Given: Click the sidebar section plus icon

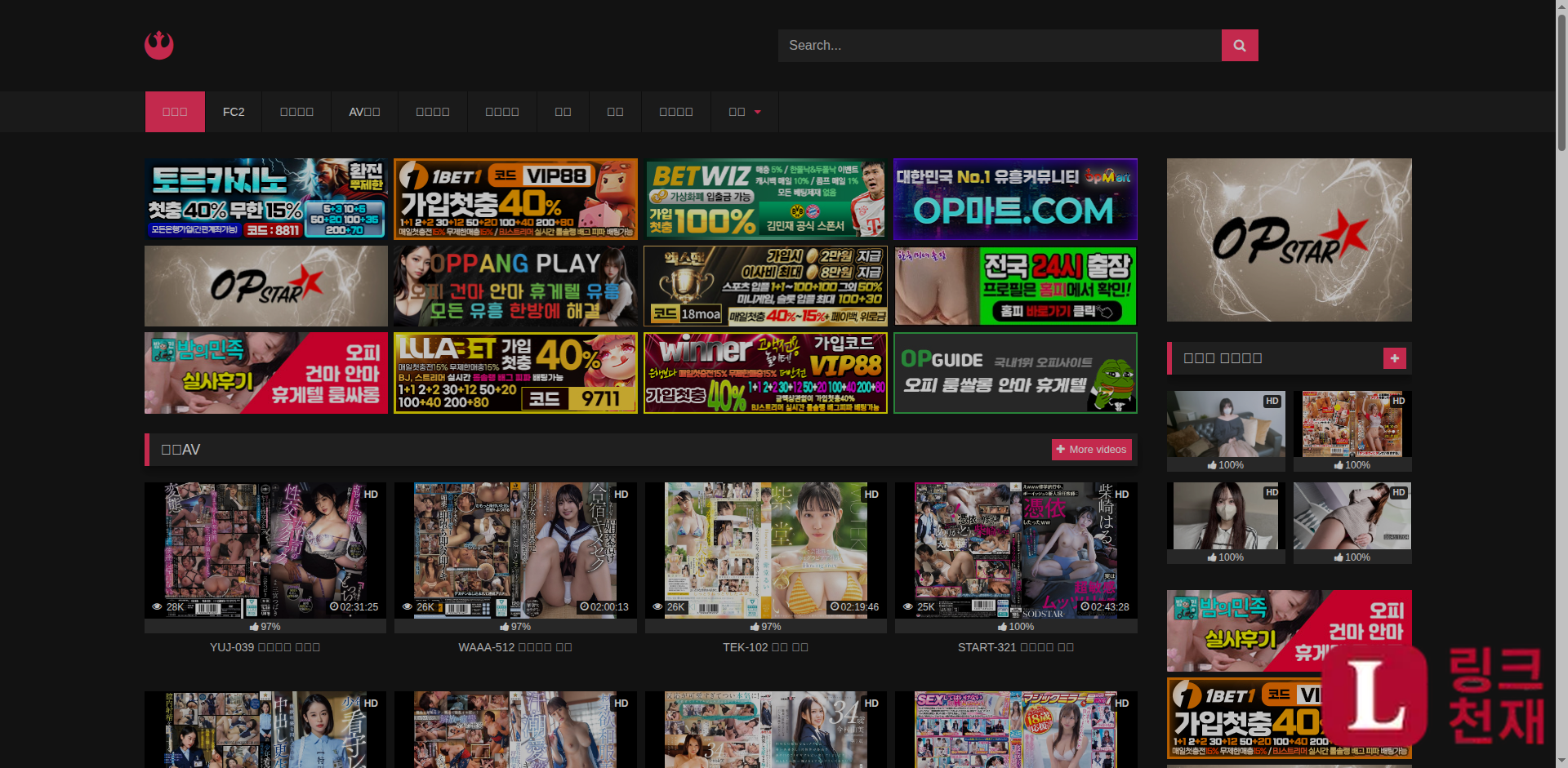Looking at the screenshot, I should point(1394,358).
